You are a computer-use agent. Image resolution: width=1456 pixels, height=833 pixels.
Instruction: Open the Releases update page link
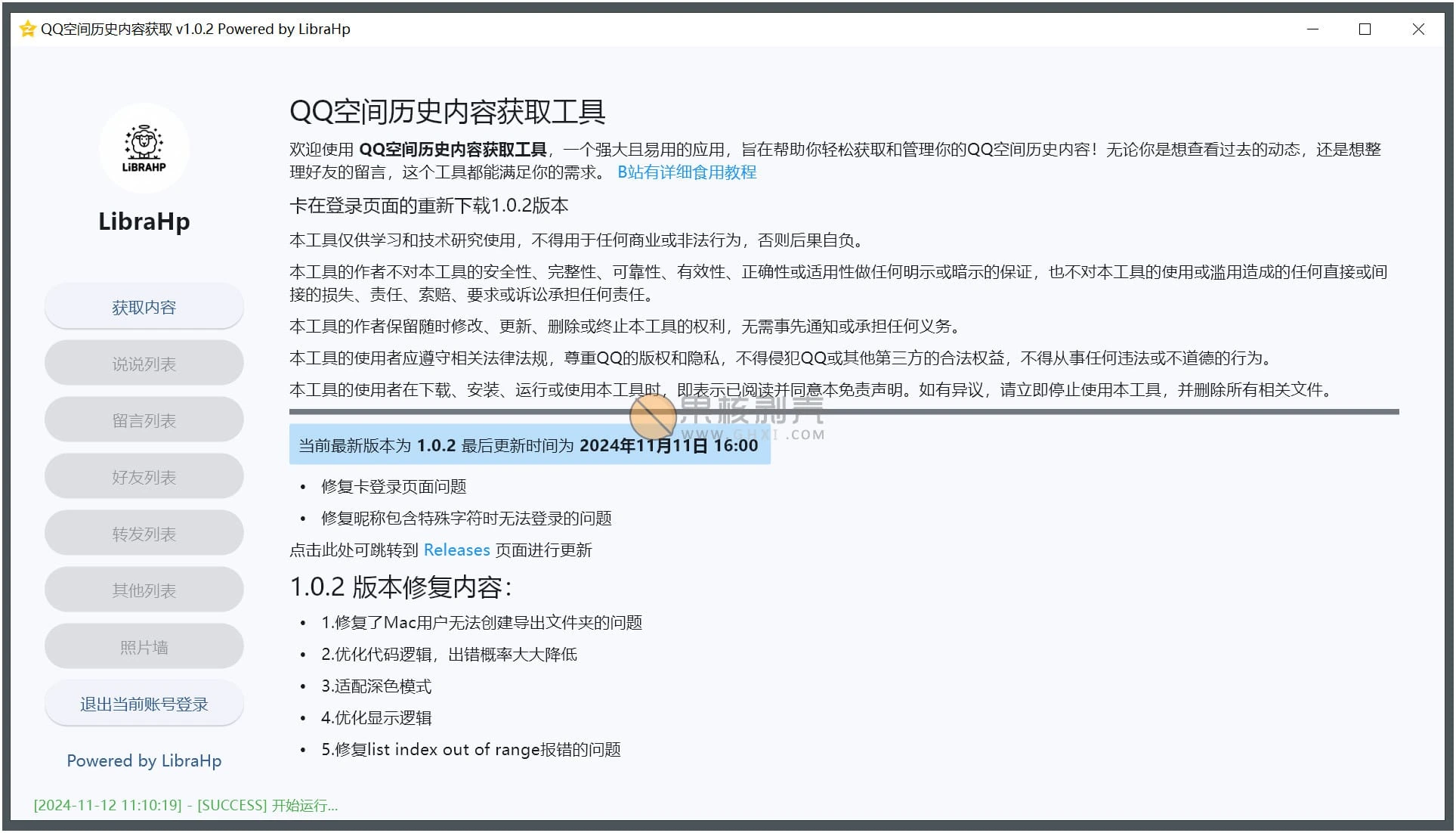456,550
